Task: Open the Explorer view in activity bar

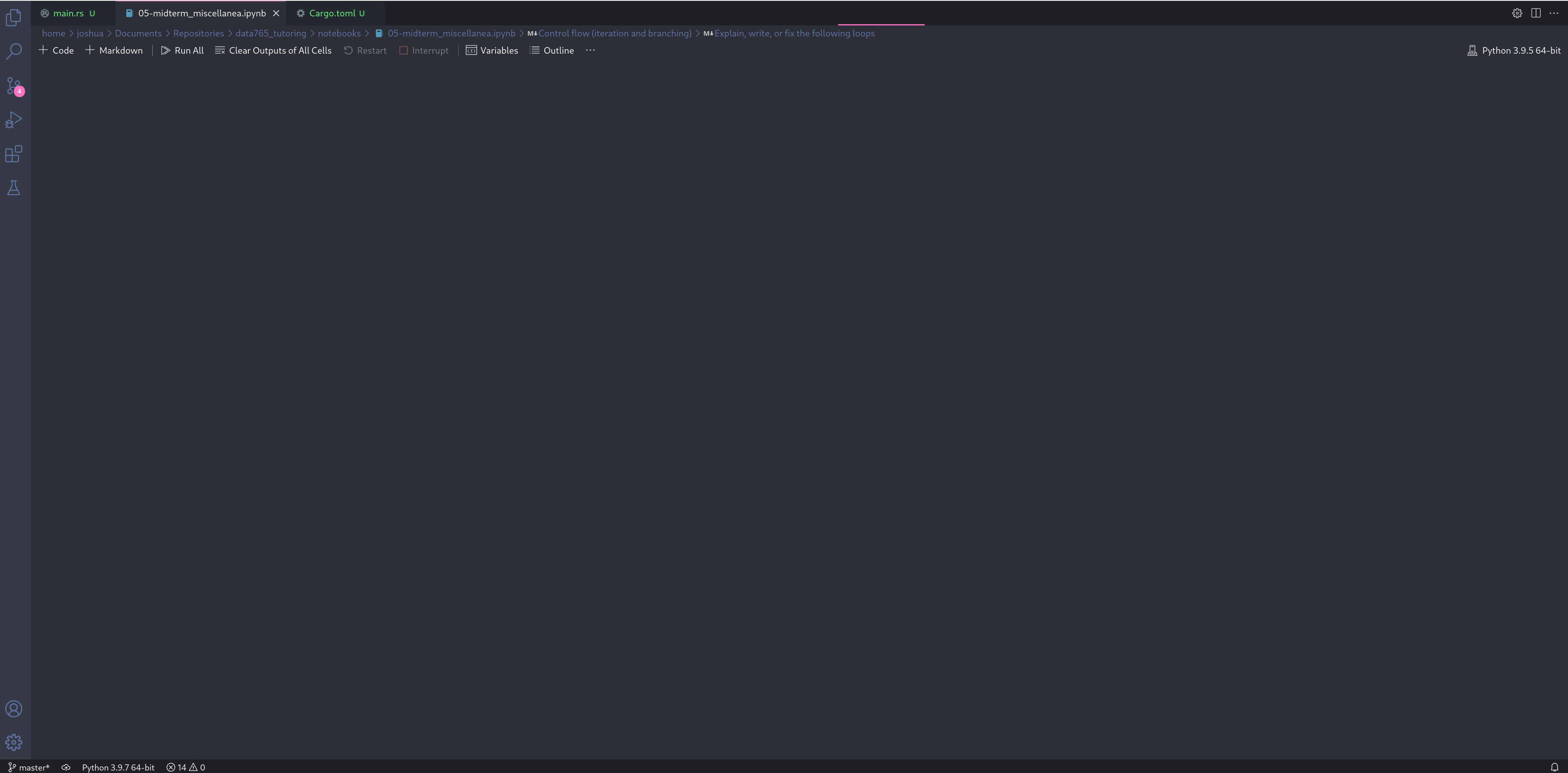Action: point(14,18)
